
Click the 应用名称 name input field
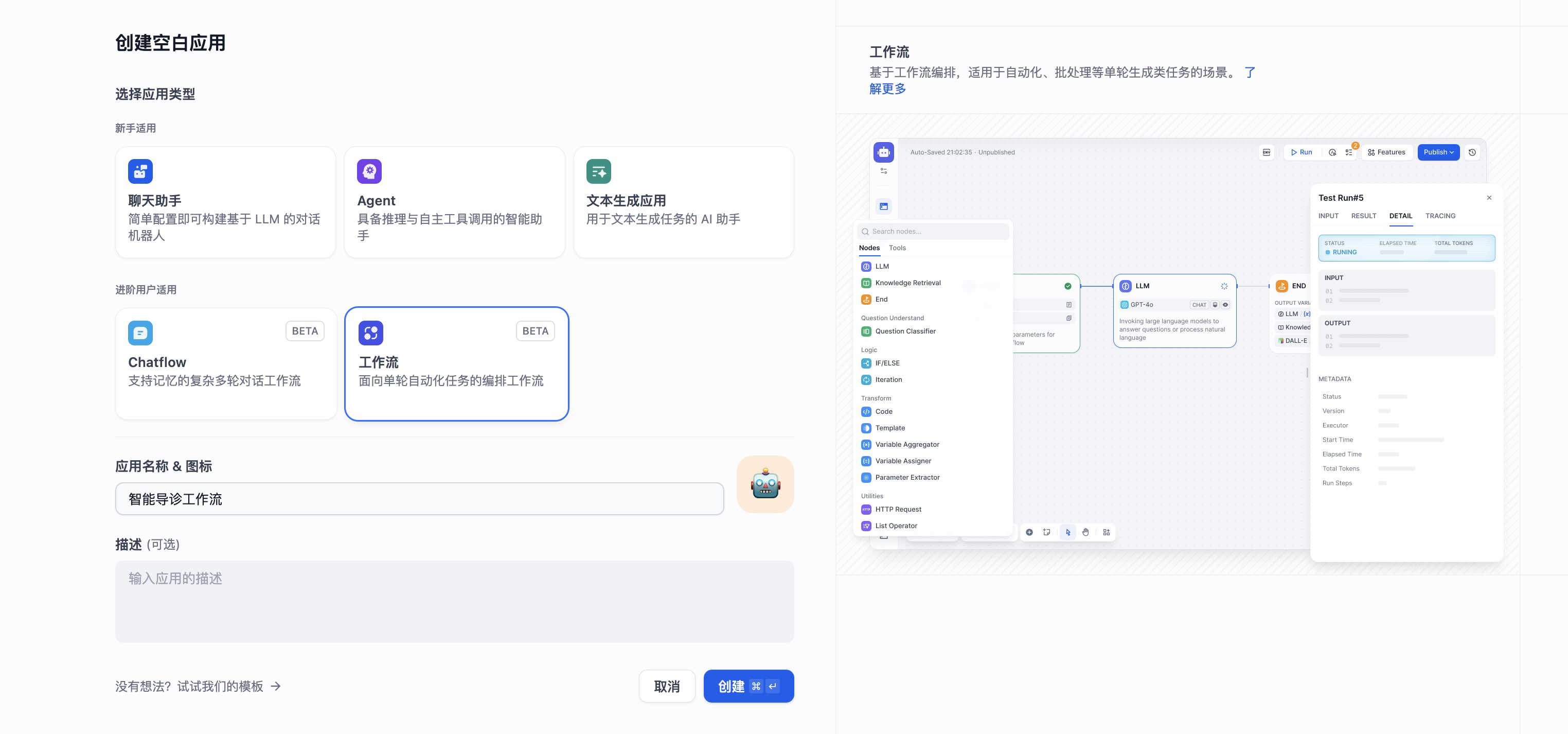[x=419, y=499]
